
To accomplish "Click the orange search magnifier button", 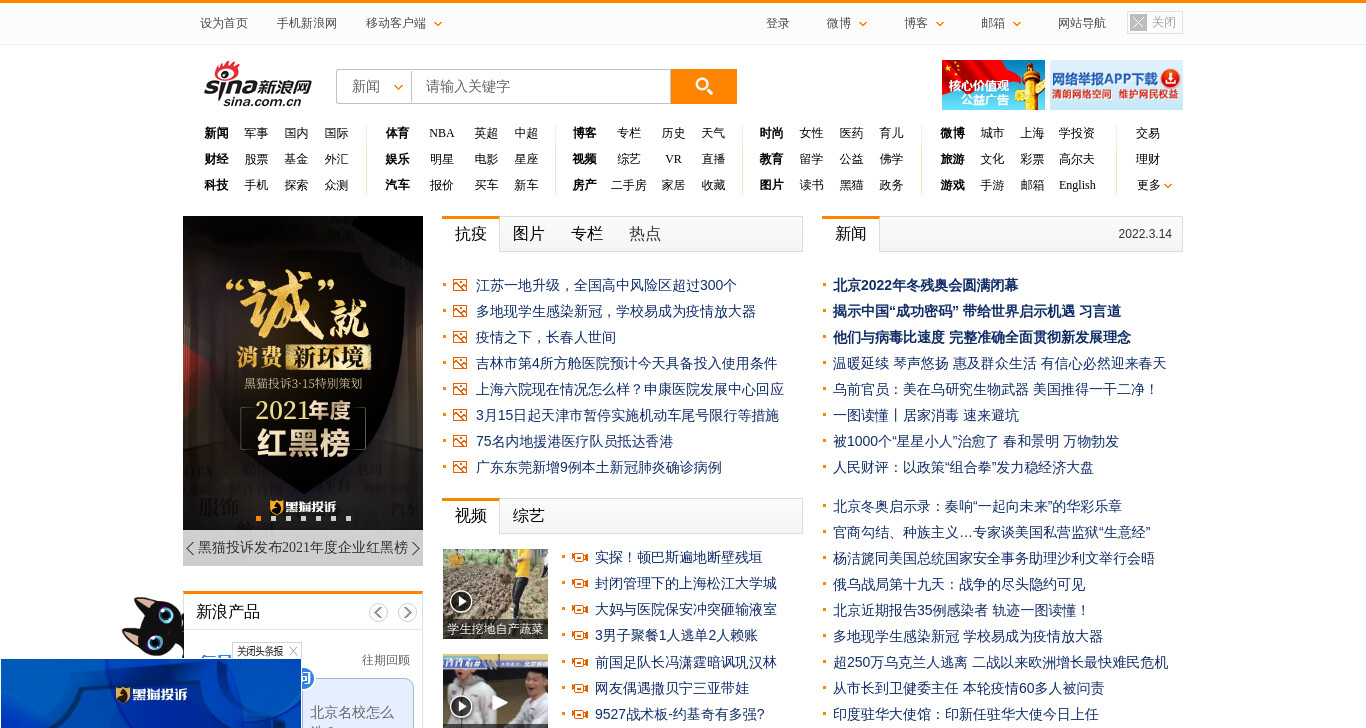I will (x=703, y=86).
